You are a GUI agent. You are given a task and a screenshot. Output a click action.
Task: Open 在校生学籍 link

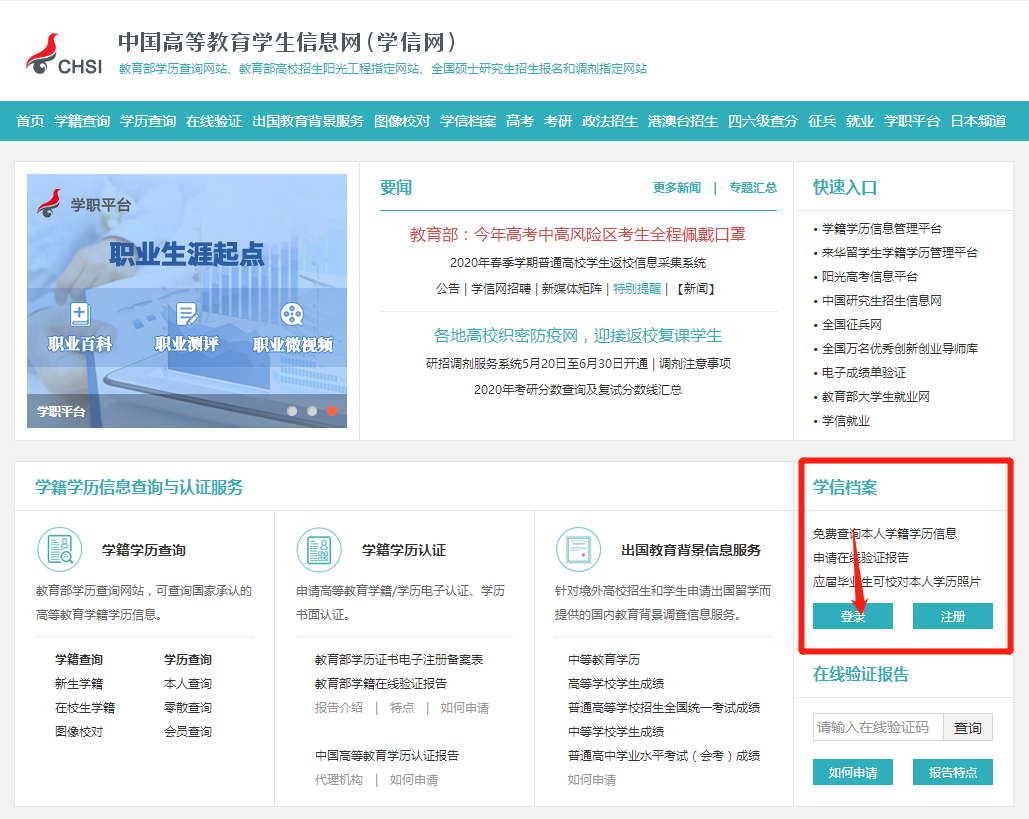pyautogui.click(x=85, y=707)
